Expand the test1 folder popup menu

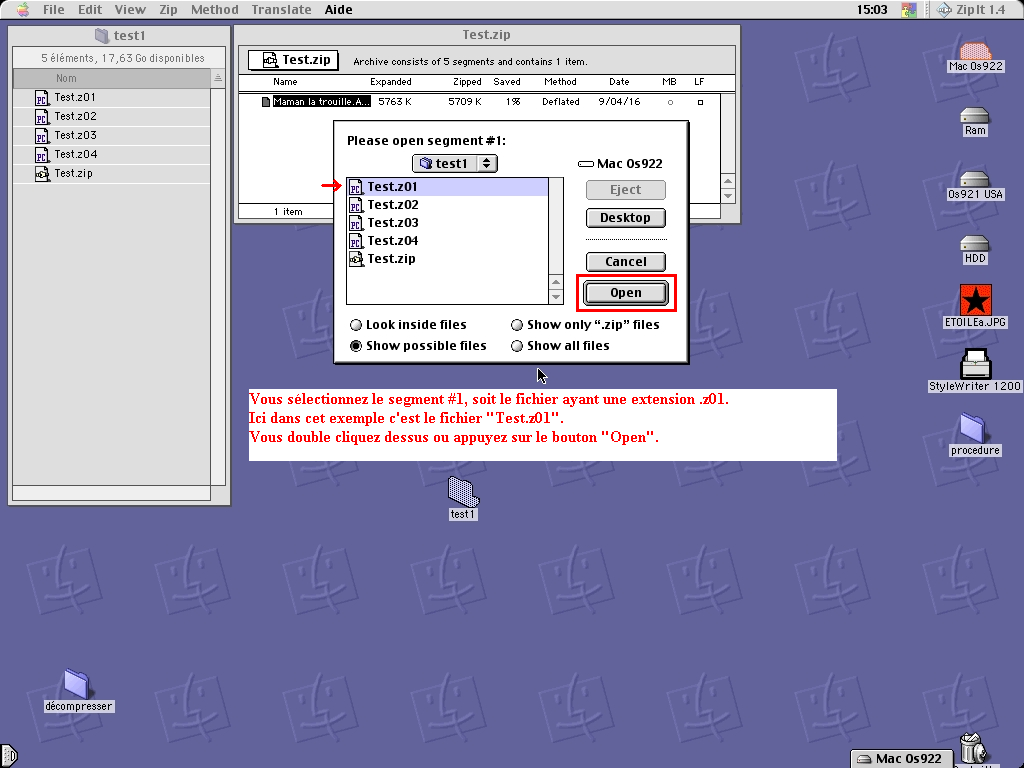[455, 163]
